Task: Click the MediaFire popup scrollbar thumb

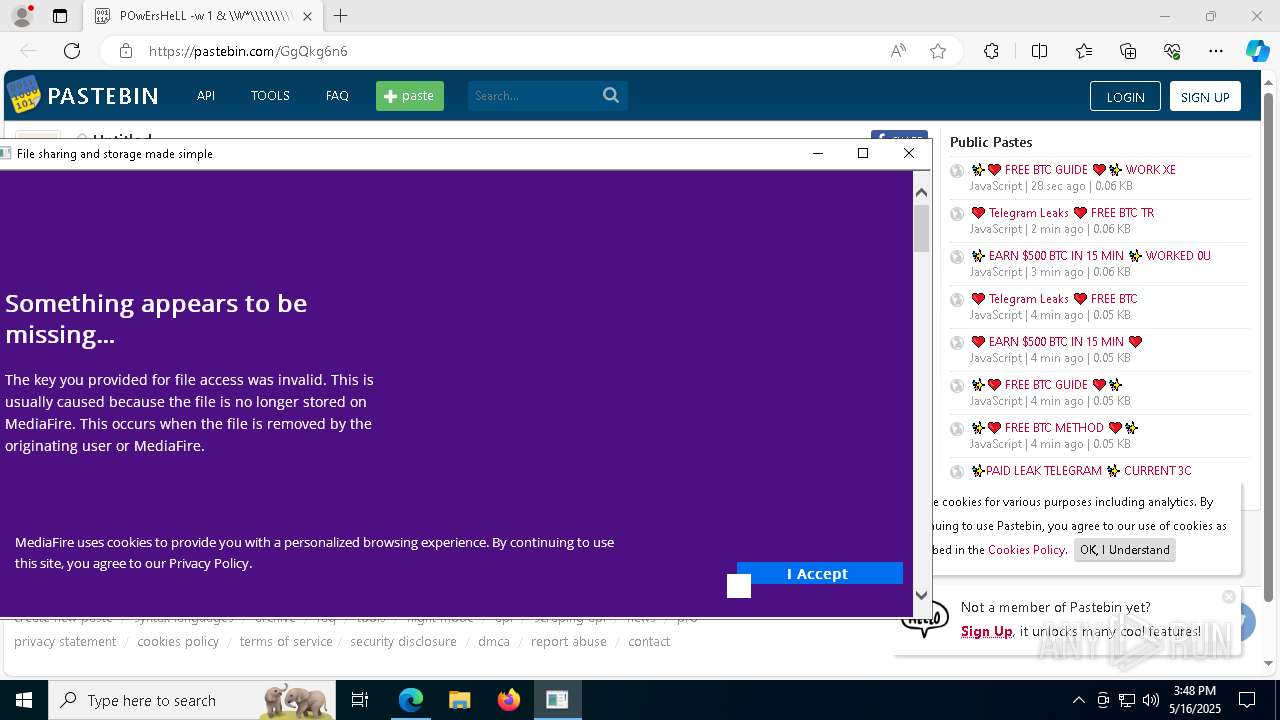Action: pyautogui.click(x=921, y=228)
